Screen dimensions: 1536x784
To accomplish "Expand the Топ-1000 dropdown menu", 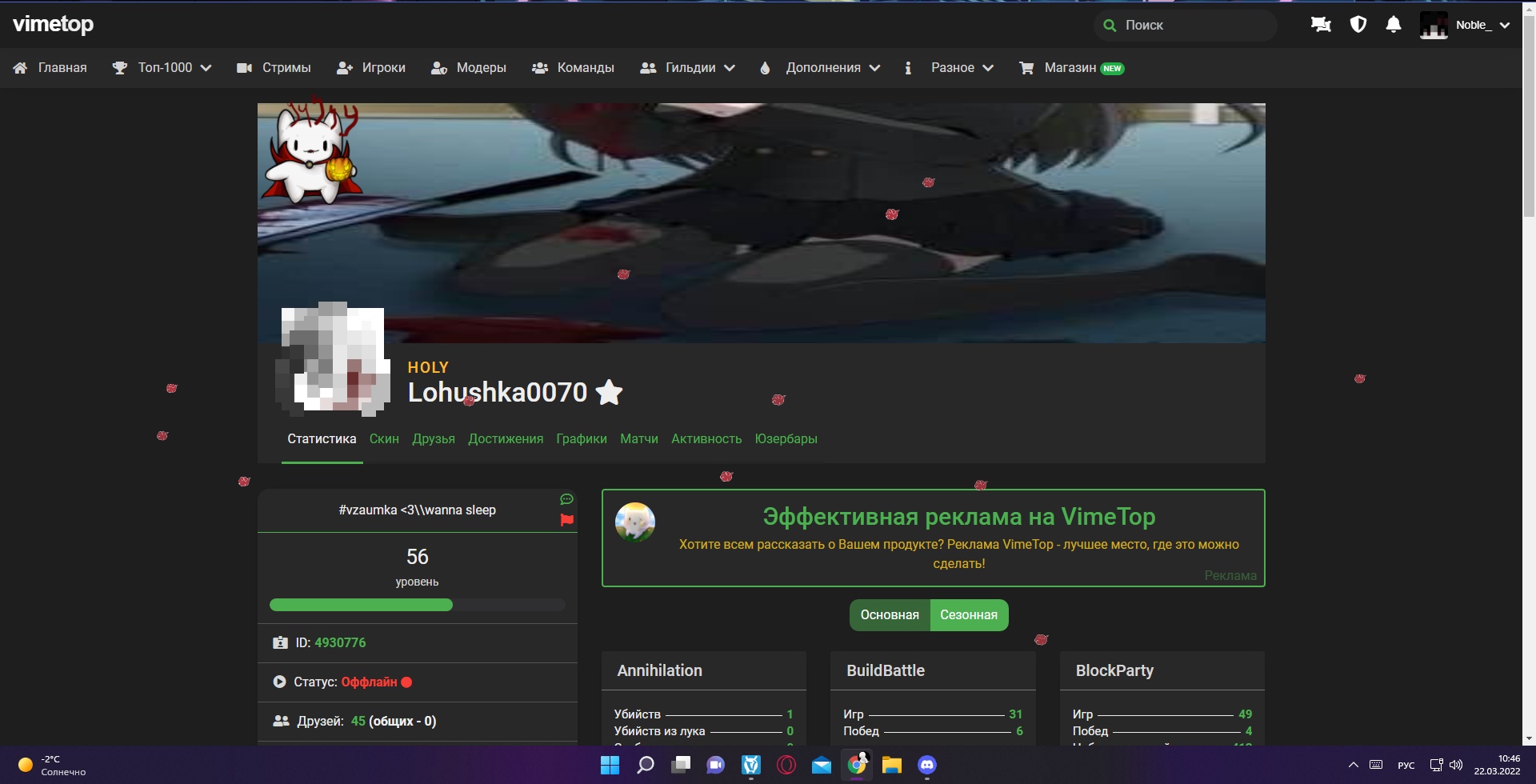I will coord(162,68).
